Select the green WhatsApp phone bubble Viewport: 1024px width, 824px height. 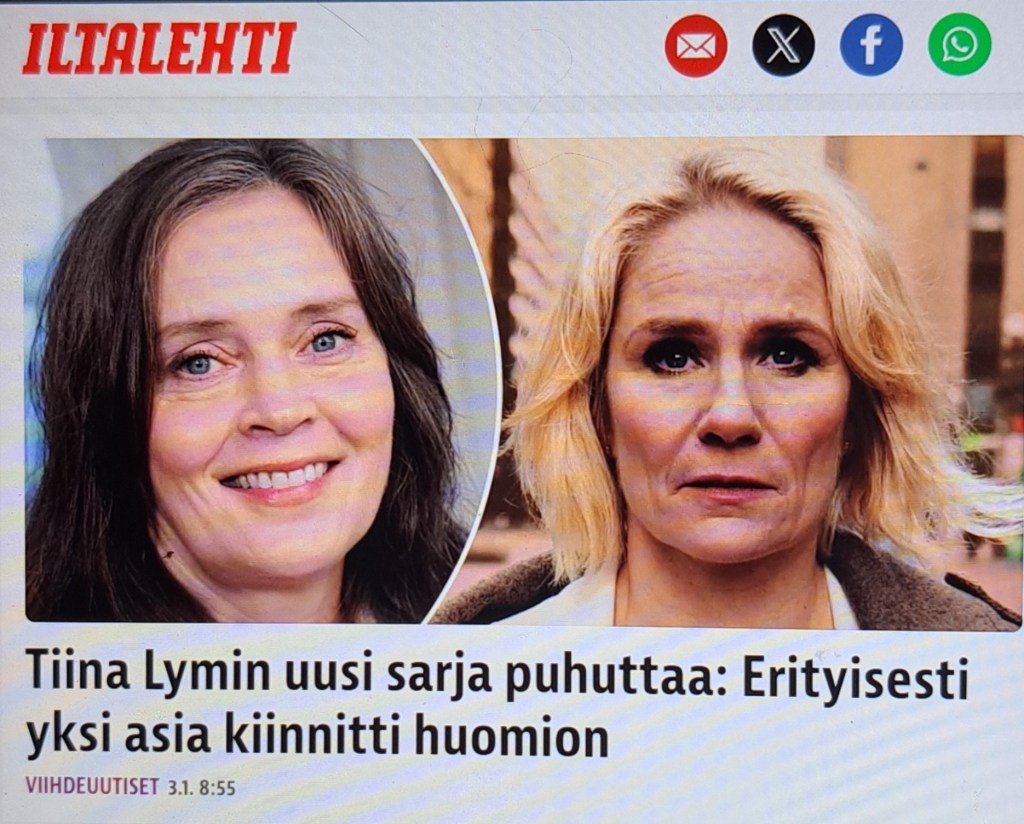click(x=959, y=44)
